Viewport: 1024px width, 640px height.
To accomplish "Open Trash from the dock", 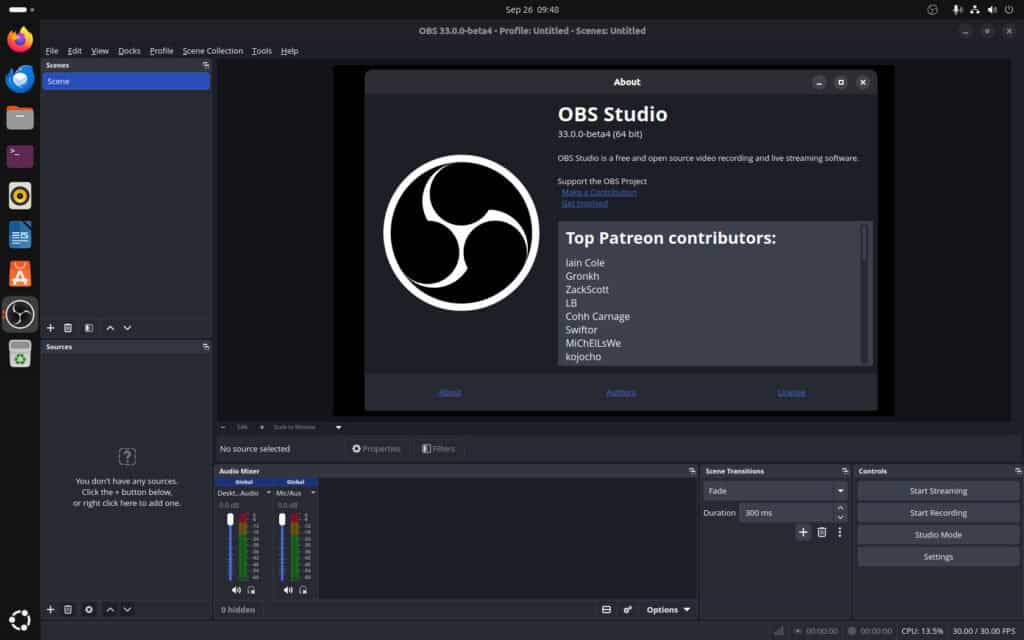I will click(20, 353).
